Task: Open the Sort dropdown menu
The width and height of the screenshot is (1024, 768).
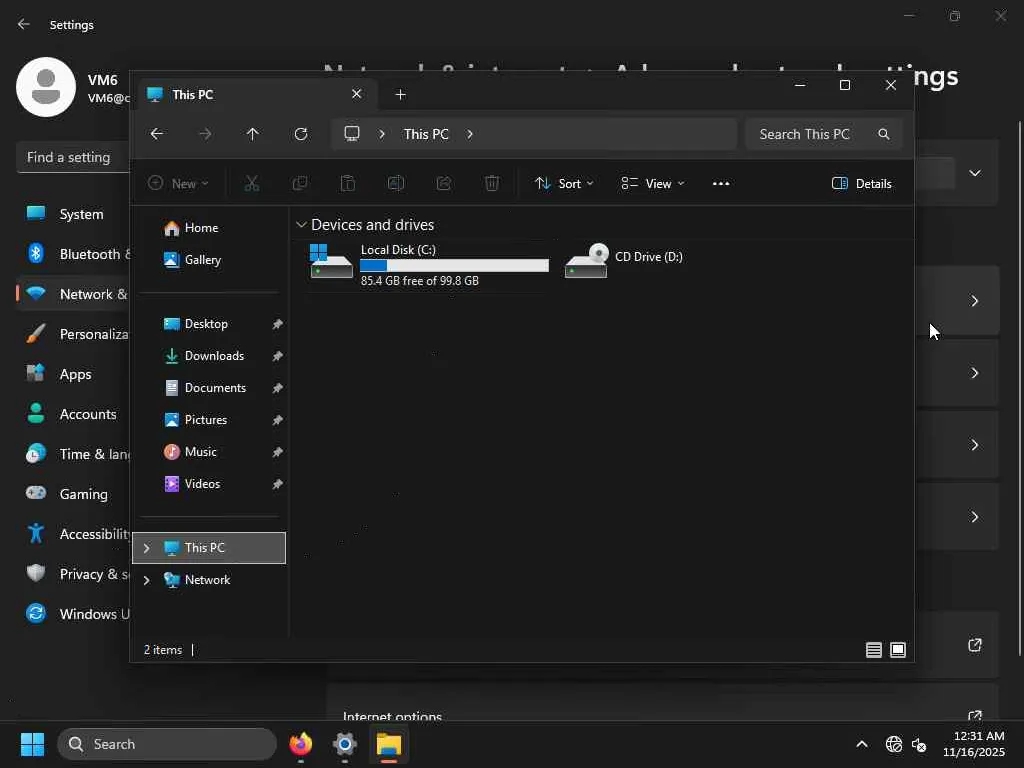Action: [x=564, y=184]
